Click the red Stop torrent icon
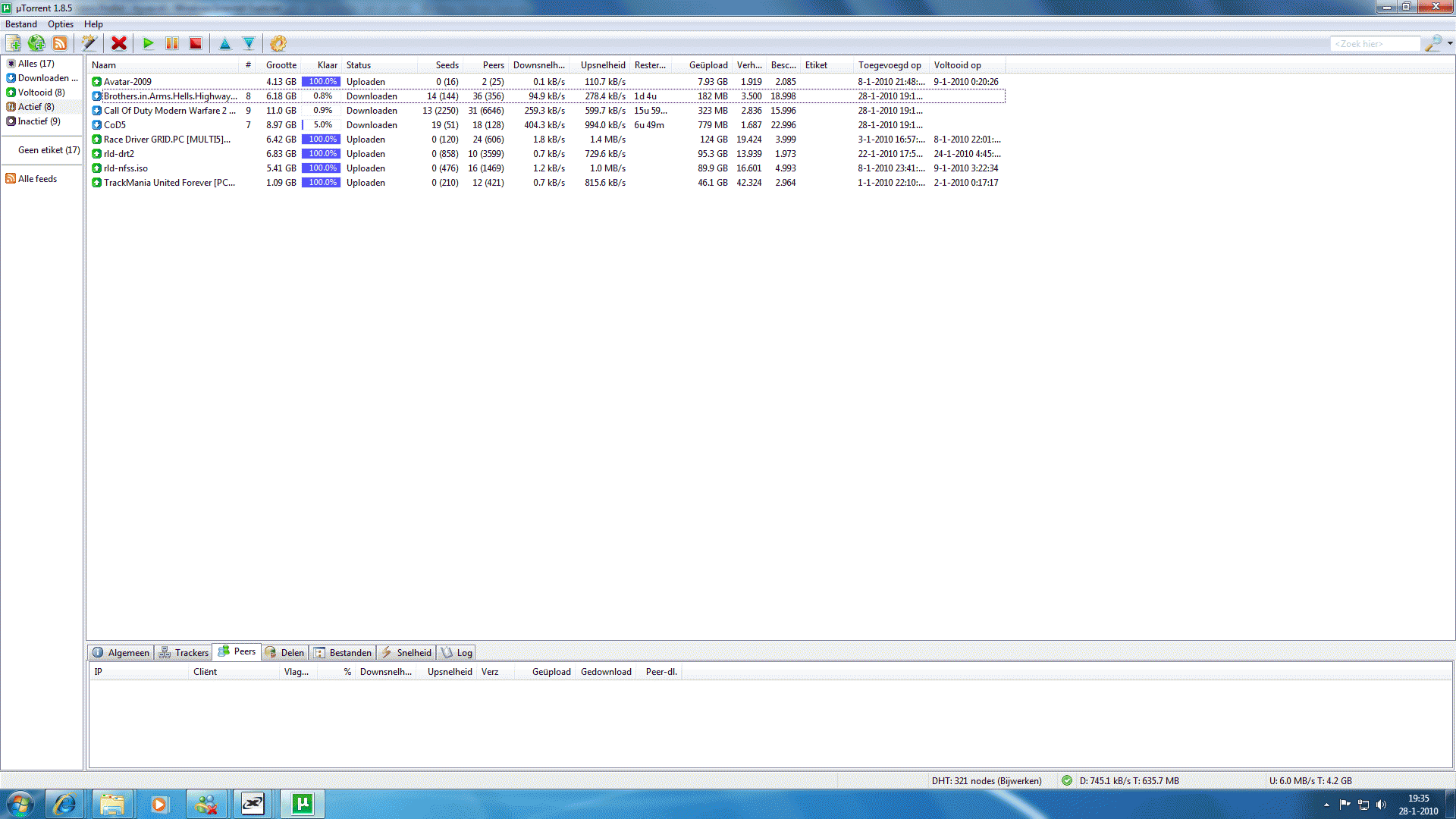This screenshot has height=819, width=1456. 196,43
